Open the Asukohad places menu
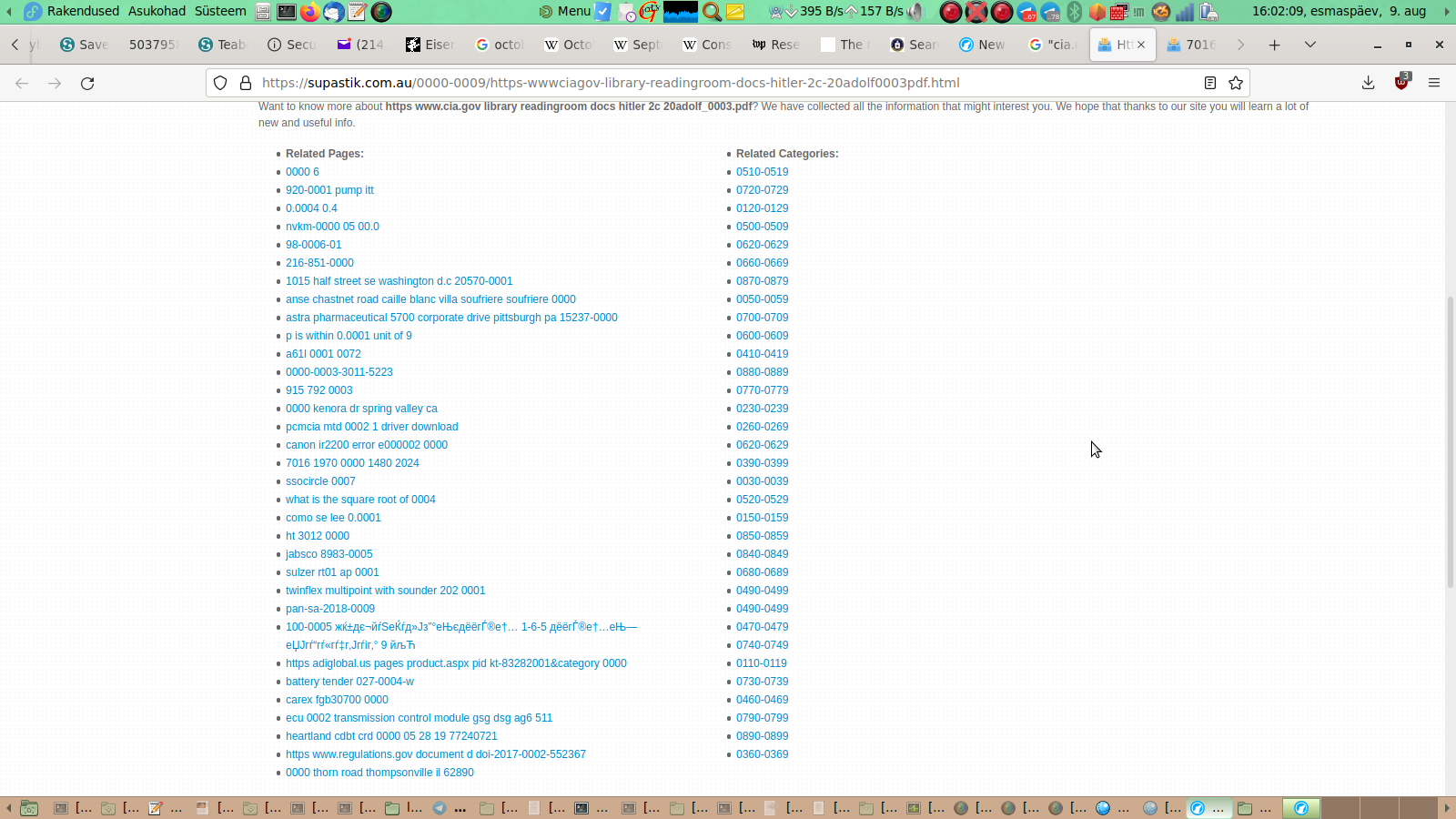1456x819 pixels. 157,11
